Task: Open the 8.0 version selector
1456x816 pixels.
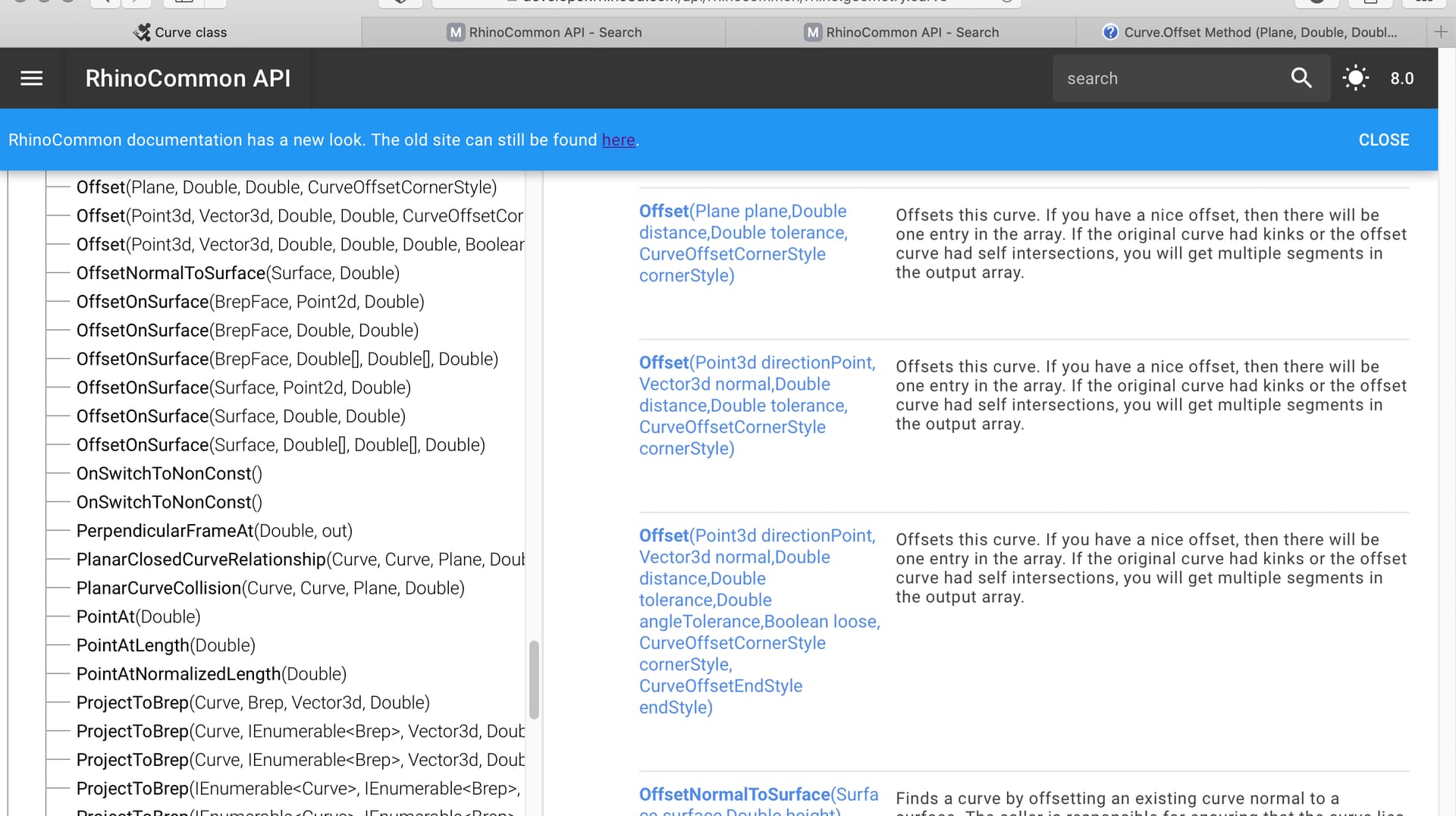Action: pyautogui.click(x=1401, y=78)
